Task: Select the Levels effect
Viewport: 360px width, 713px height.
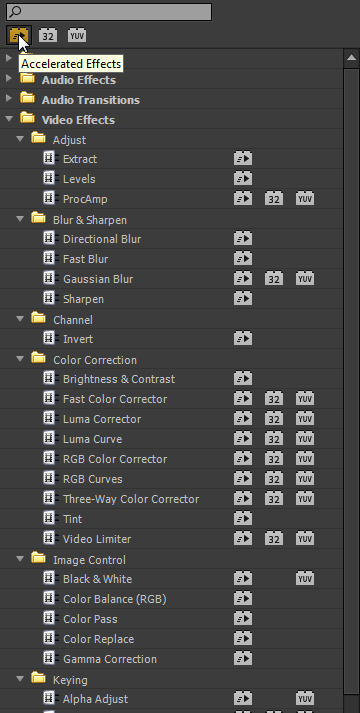Action: point(79,179)
